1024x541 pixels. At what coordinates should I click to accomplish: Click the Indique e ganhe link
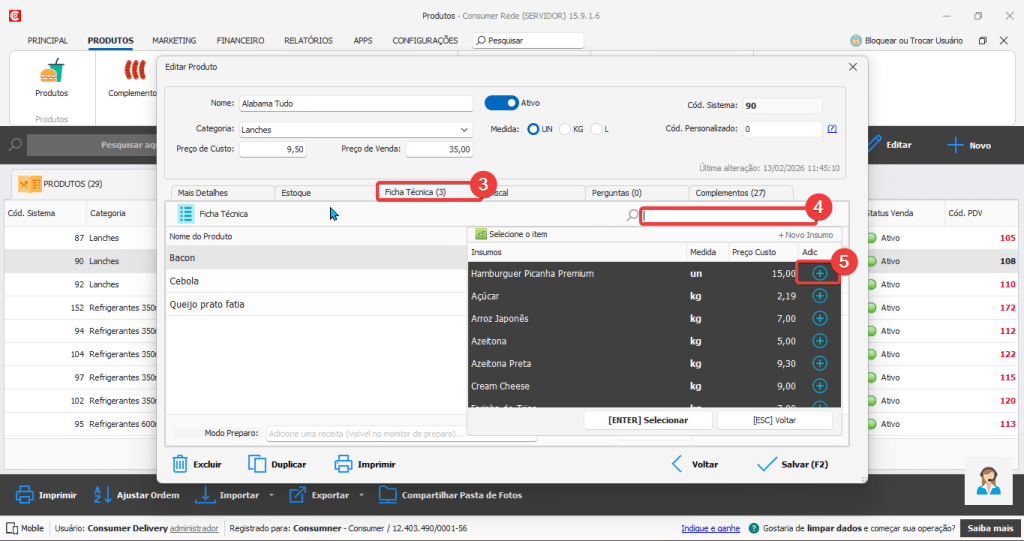(710, 528)
